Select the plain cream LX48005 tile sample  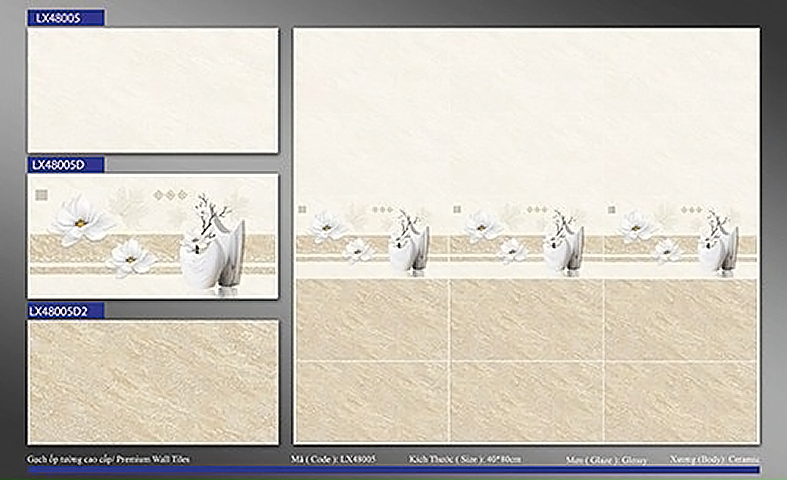click(x=153, y=90)
